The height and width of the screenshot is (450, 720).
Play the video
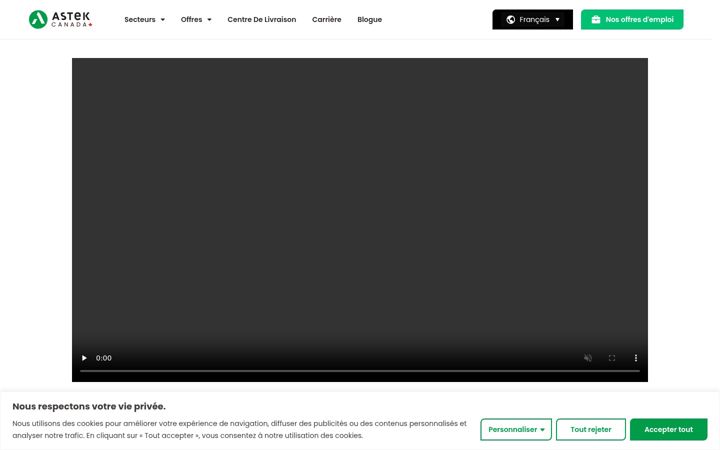coord(84,358)
